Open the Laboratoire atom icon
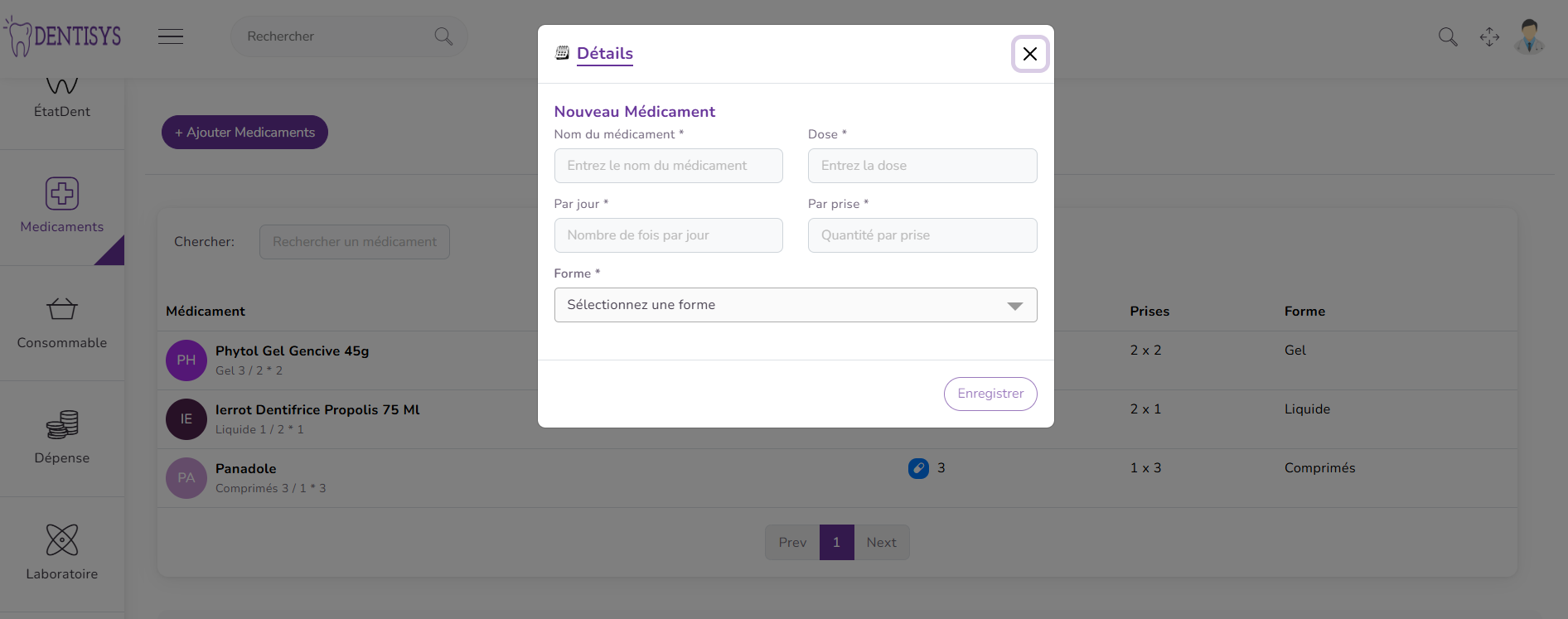The width and height of the screenshot is (1568, 619). point(62,540)
